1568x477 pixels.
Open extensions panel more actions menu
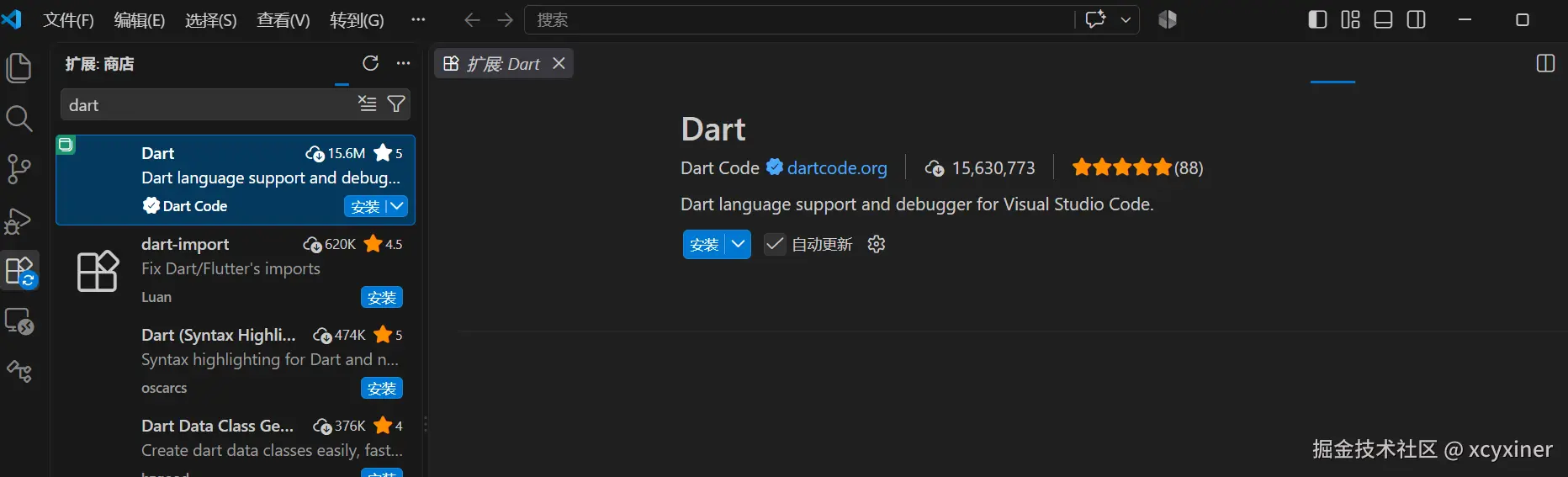[x=404, y=63]
